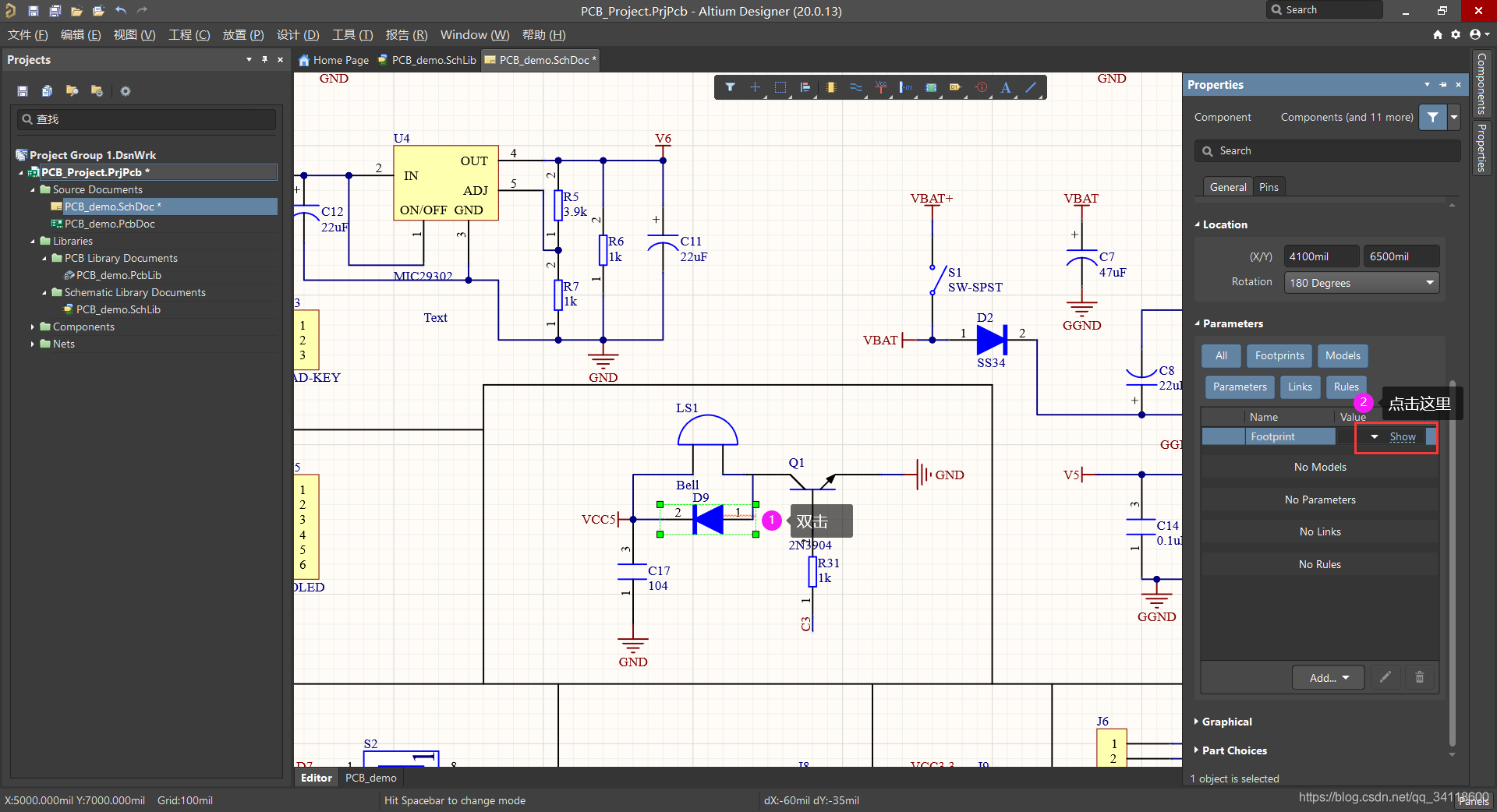Select the bus entry harness tool
The height and width of the screenshot is (812, 1497).
906,87
